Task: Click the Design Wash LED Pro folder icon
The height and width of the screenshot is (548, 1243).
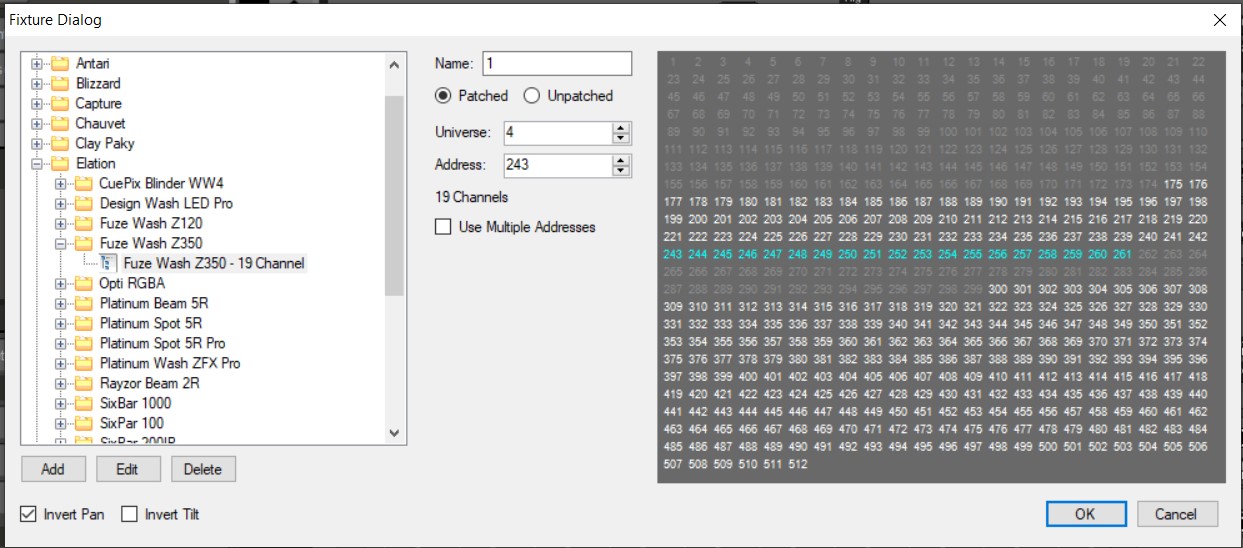Action: coord(84,204)
